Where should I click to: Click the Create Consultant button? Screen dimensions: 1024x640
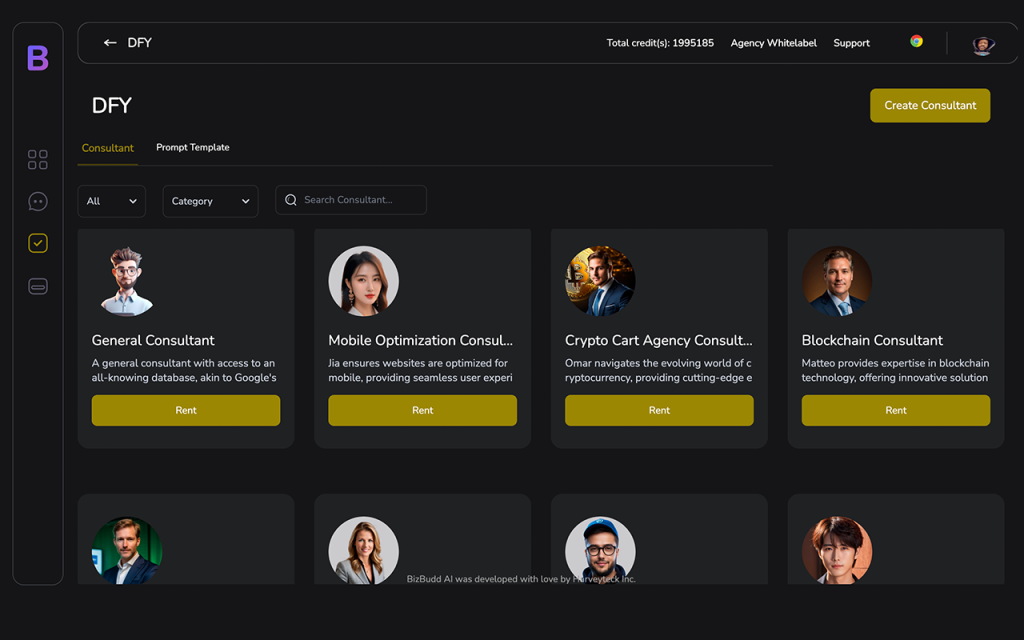tap(930, 105)
